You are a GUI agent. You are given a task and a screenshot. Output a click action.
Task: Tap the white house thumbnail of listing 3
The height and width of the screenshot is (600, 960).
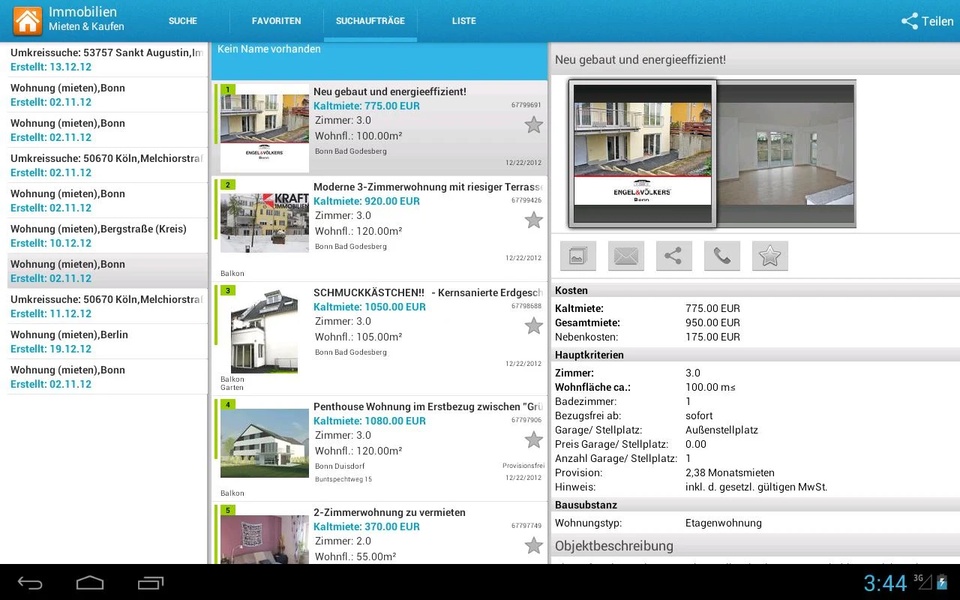point(264,331)
